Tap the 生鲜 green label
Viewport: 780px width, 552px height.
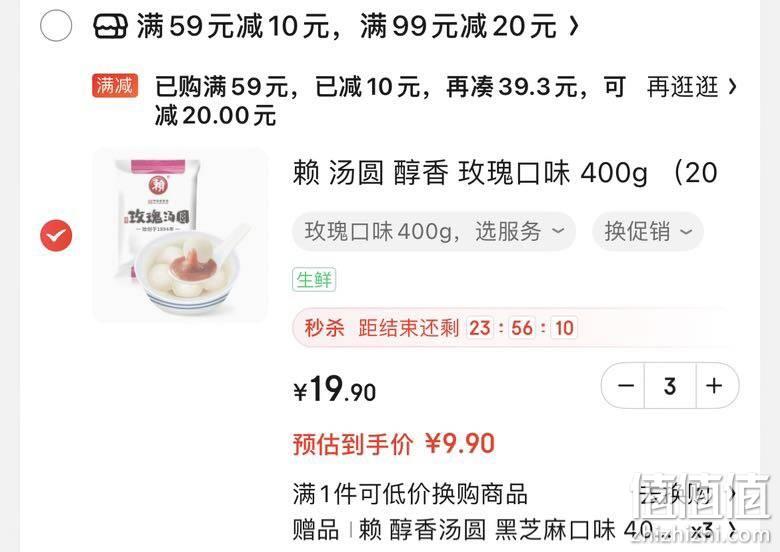tap(314, 279)
